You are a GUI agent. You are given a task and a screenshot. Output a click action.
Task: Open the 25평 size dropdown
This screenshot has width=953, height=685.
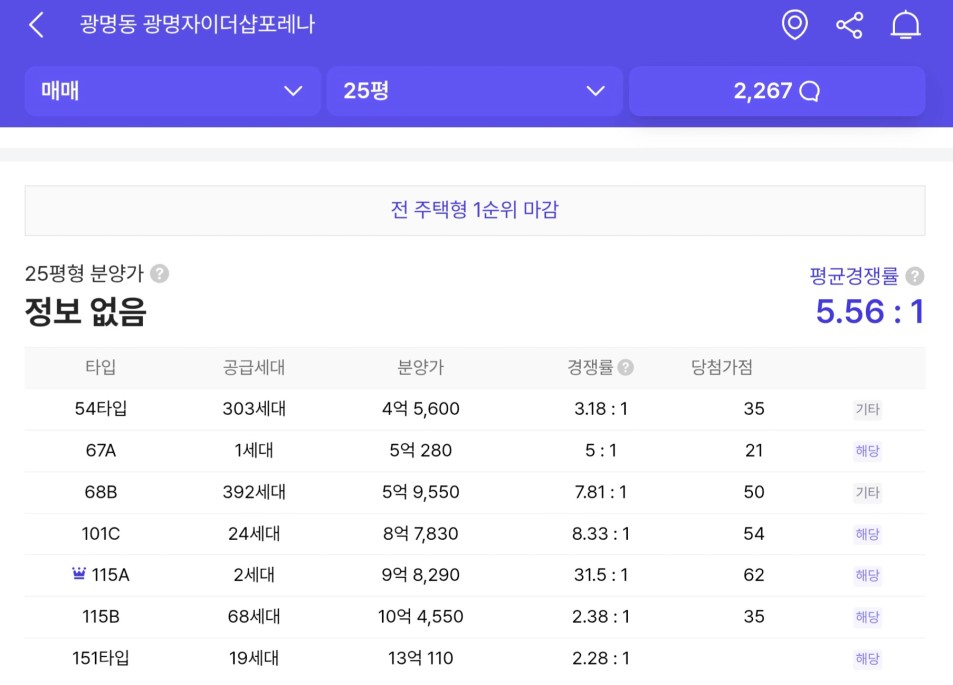pos(475,91)
